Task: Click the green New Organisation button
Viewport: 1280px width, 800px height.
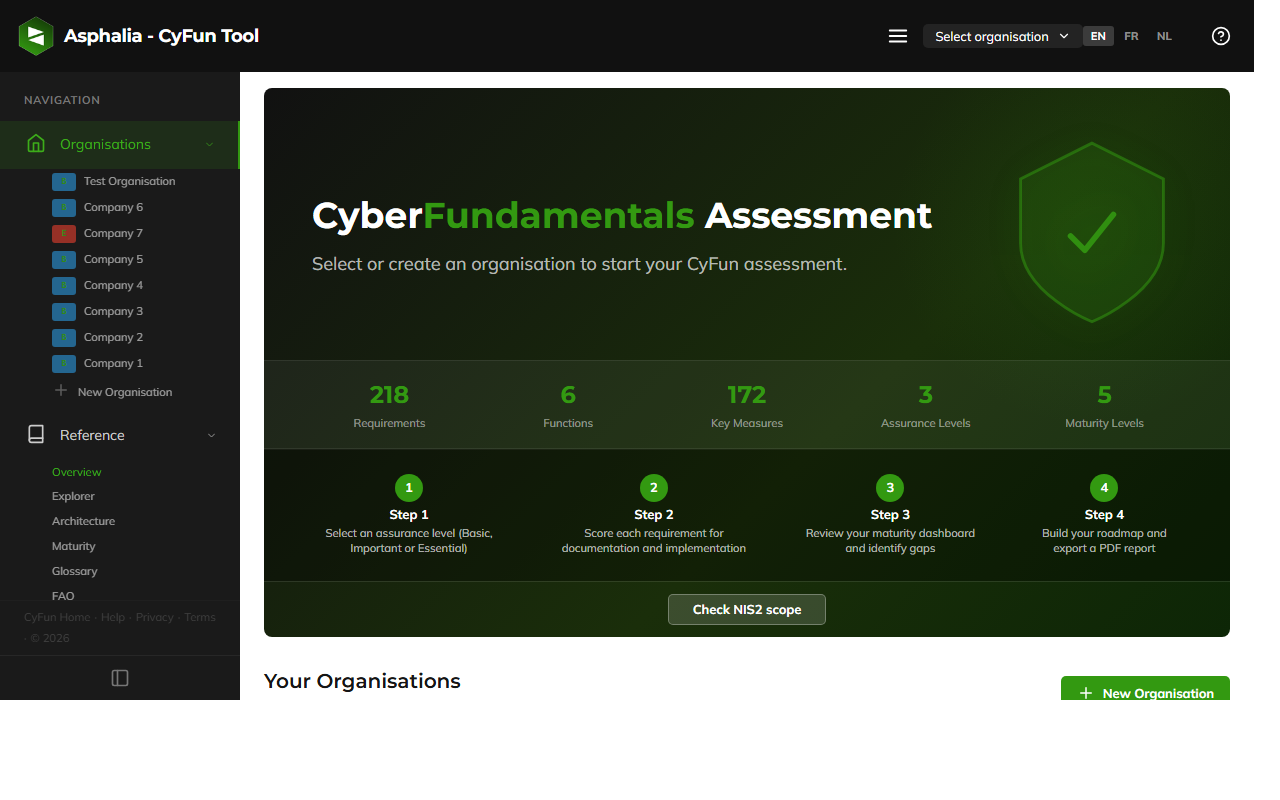Action: click(1145, 690)
